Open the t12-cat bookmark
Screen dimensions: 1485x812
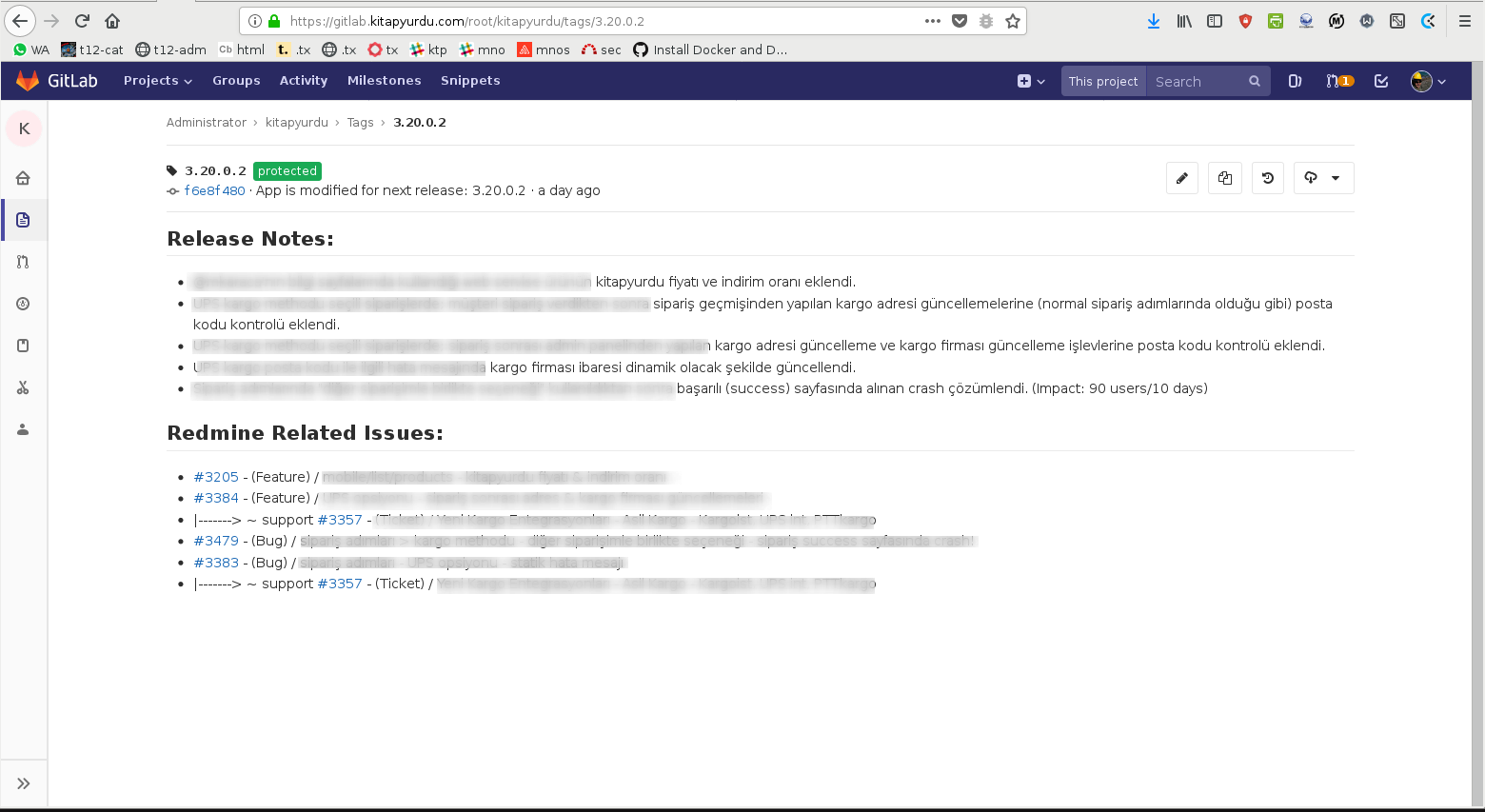(x=92, y=50)
